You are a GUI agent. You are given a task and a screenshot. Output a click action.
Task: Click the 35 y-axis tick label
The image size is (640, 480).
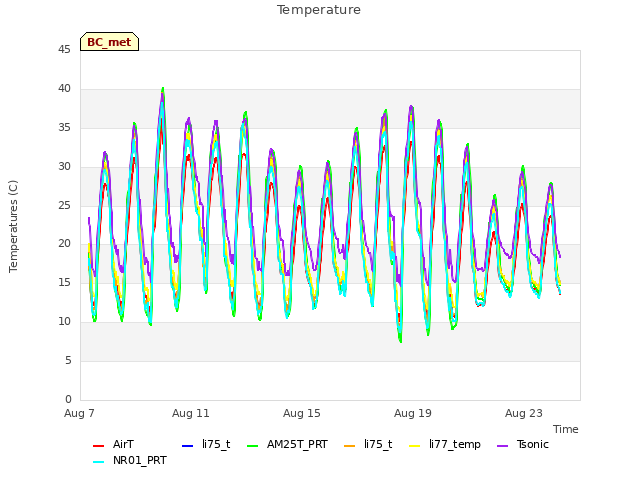[64, 128]
